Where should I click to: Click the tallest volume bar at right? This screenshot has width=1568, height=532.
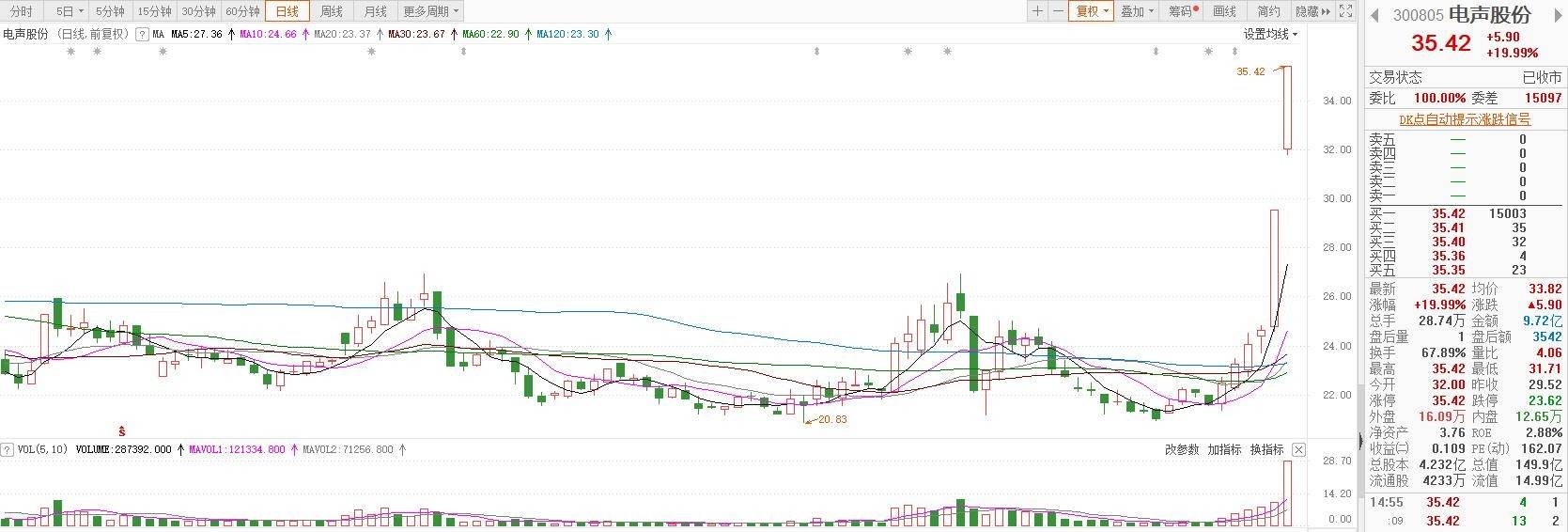[1288, 493]
